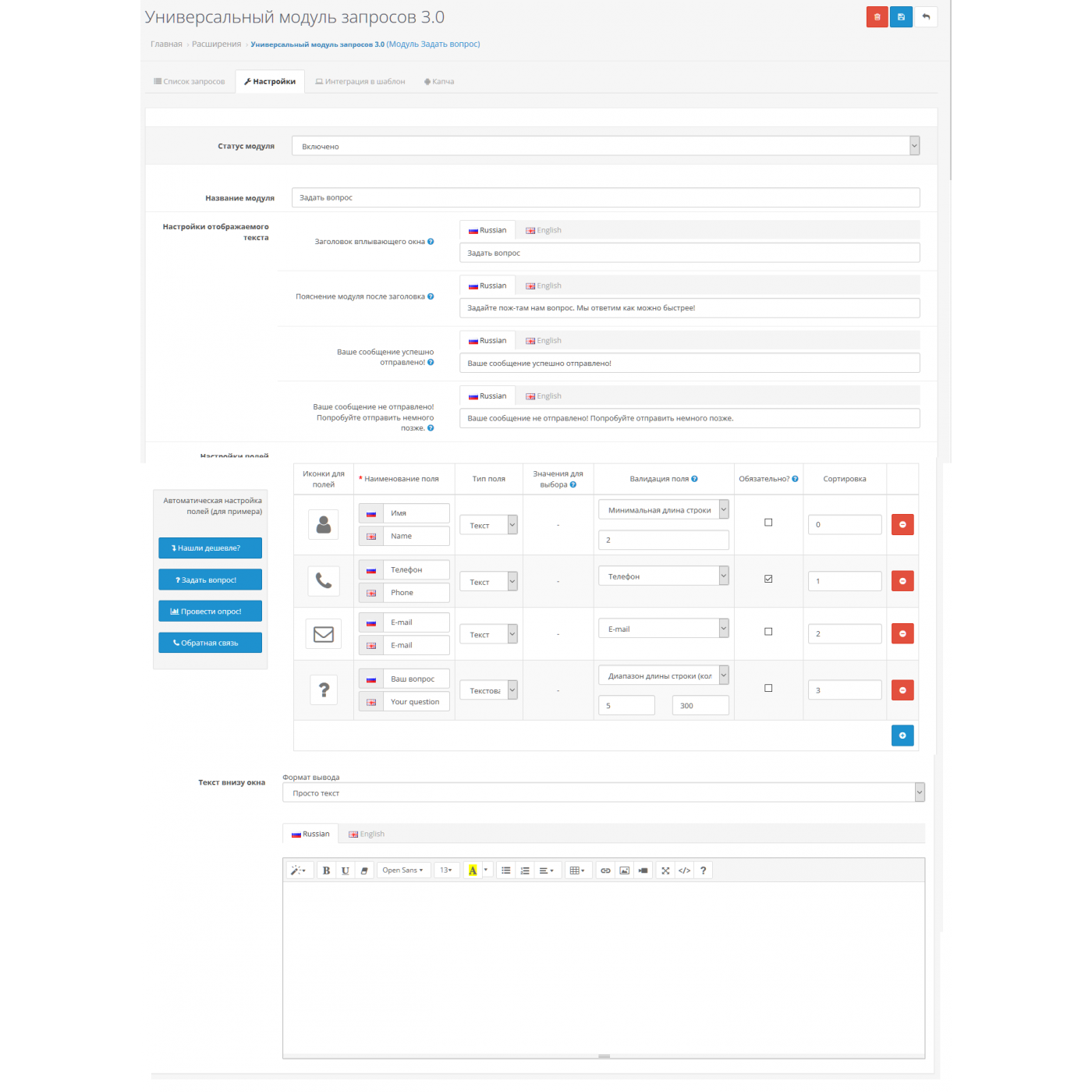The height and width of the screenshot is (1092, 1092).
Task: Uncheck the required checkbox for Телефон field
Action: pos(768,579)
